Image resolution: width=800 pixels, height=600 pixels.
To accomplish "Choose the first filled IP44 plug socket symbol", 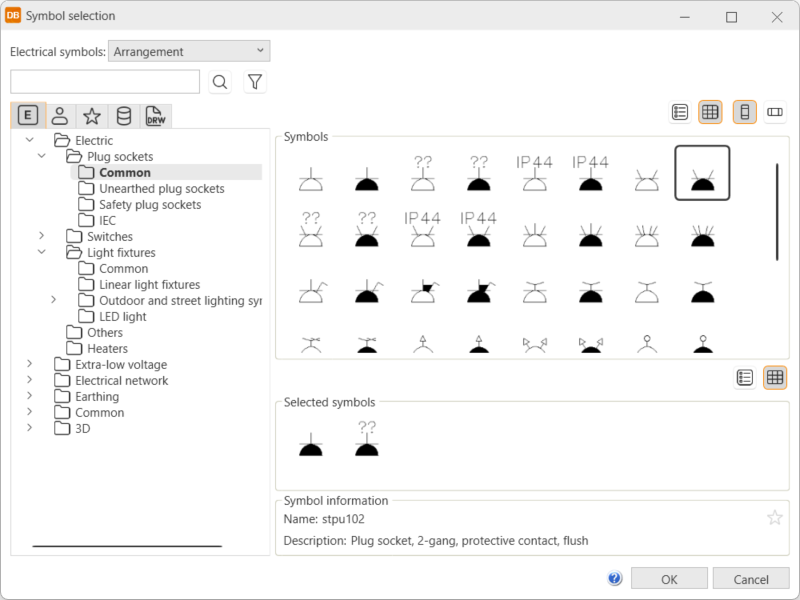I will coord(590,174).
